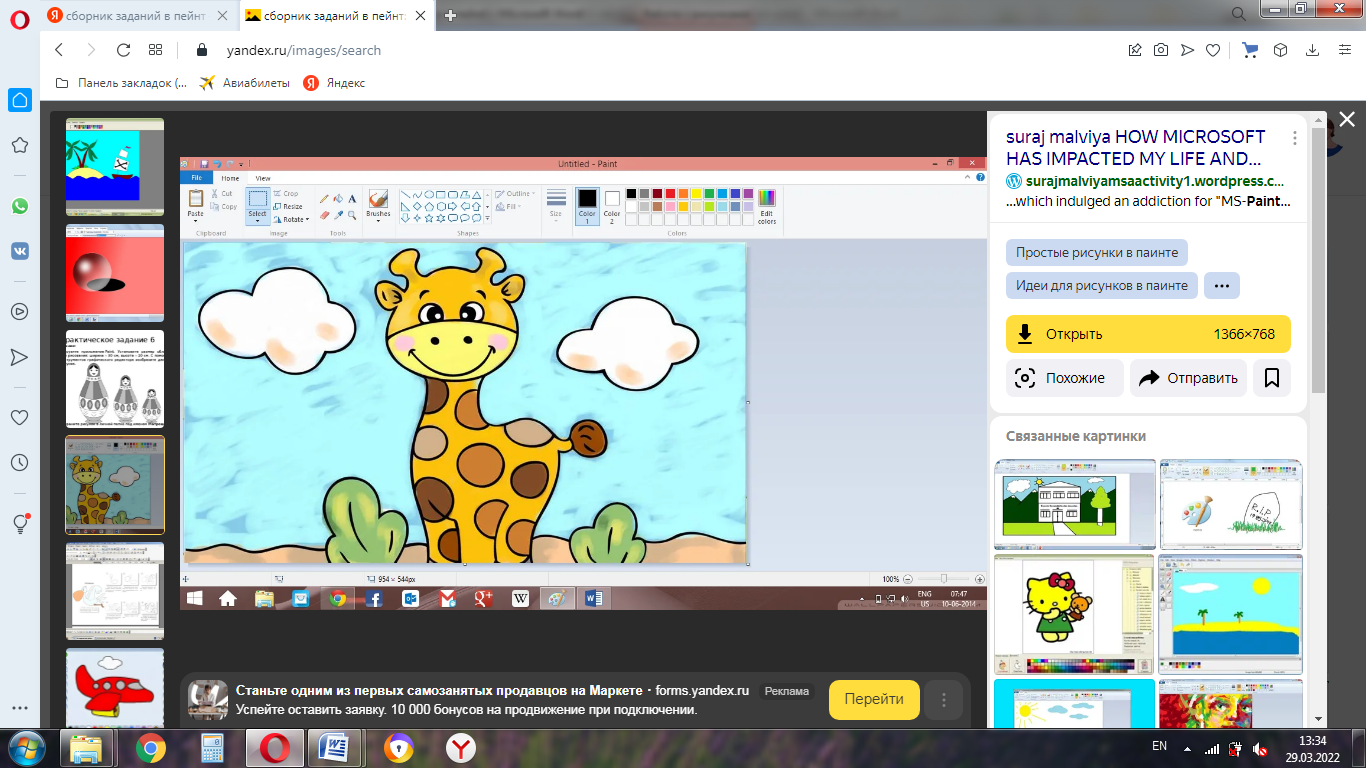Open WhatsApp in the Opera sidebar
Screen dimensions: 1366x768
tap(20, 205)
